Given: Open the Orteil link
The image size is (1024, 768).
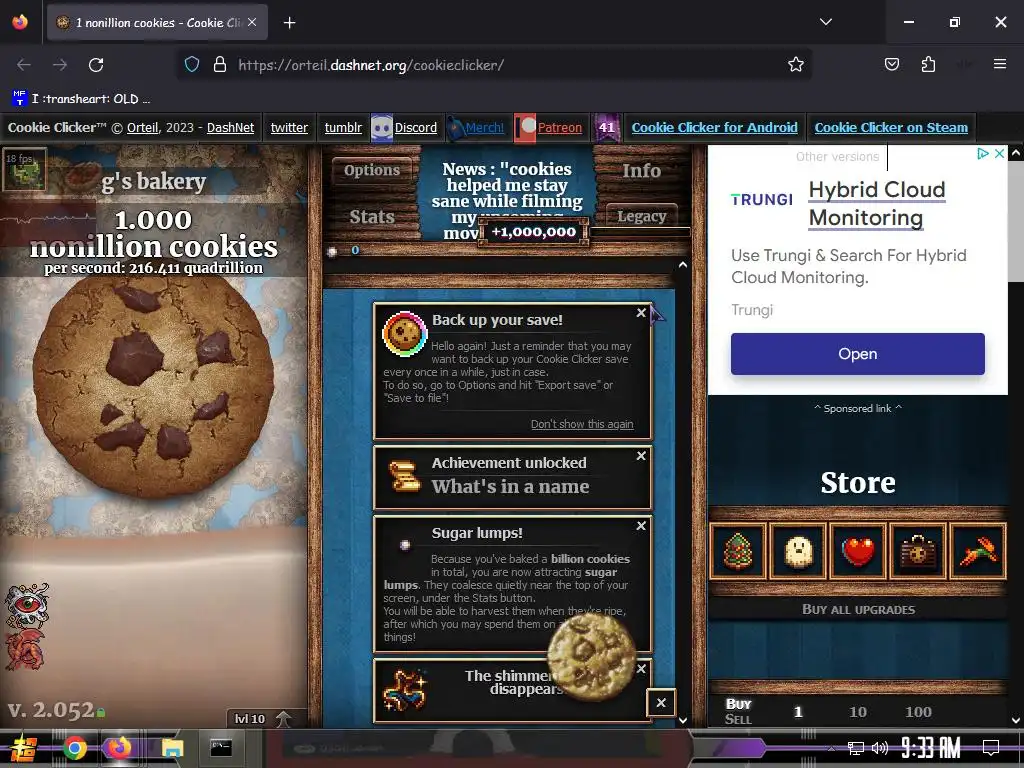Looking at the screenshot, I should tap(142, 127).
